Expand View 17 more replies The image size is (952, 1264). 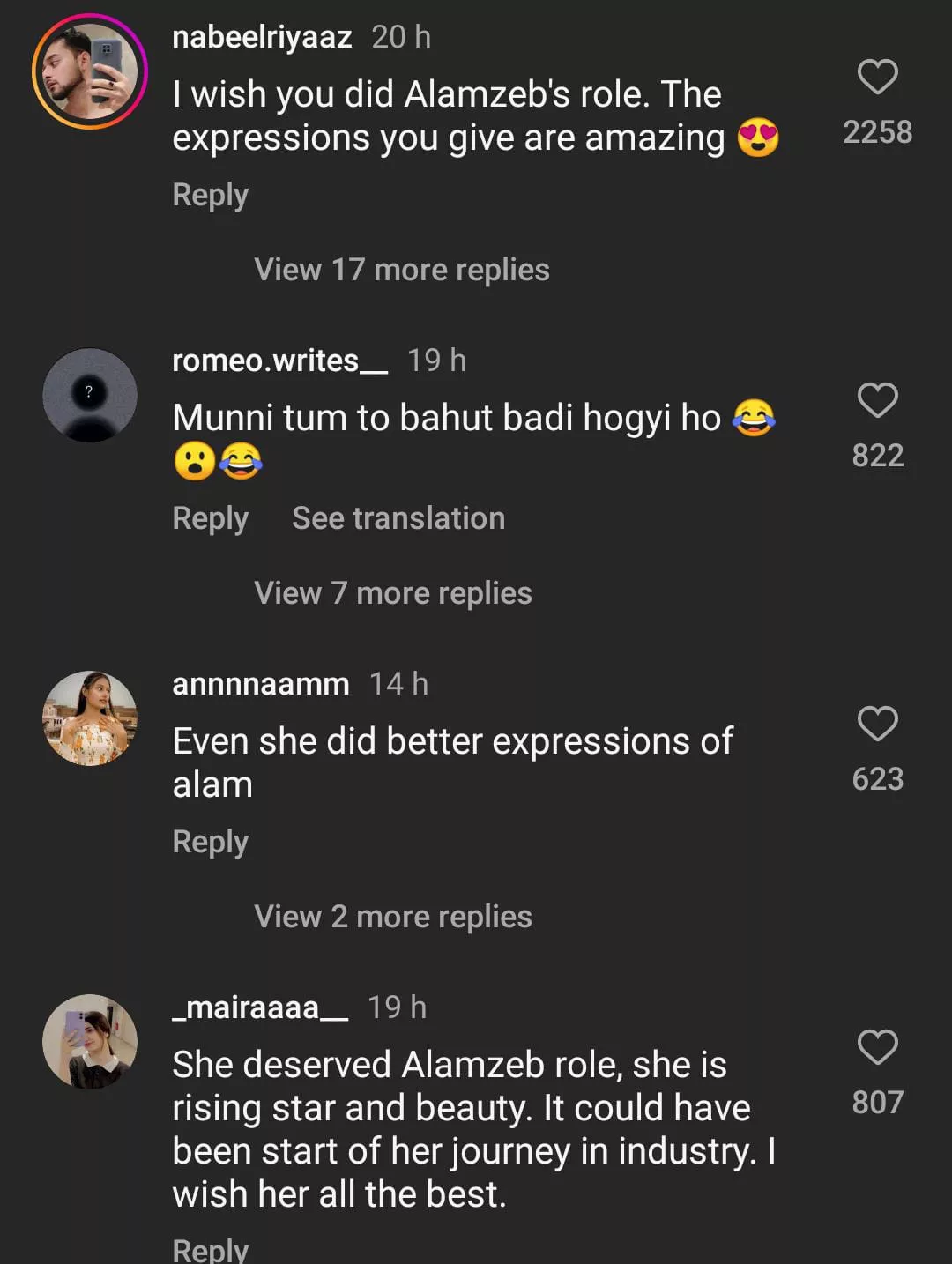coord(401,270)
